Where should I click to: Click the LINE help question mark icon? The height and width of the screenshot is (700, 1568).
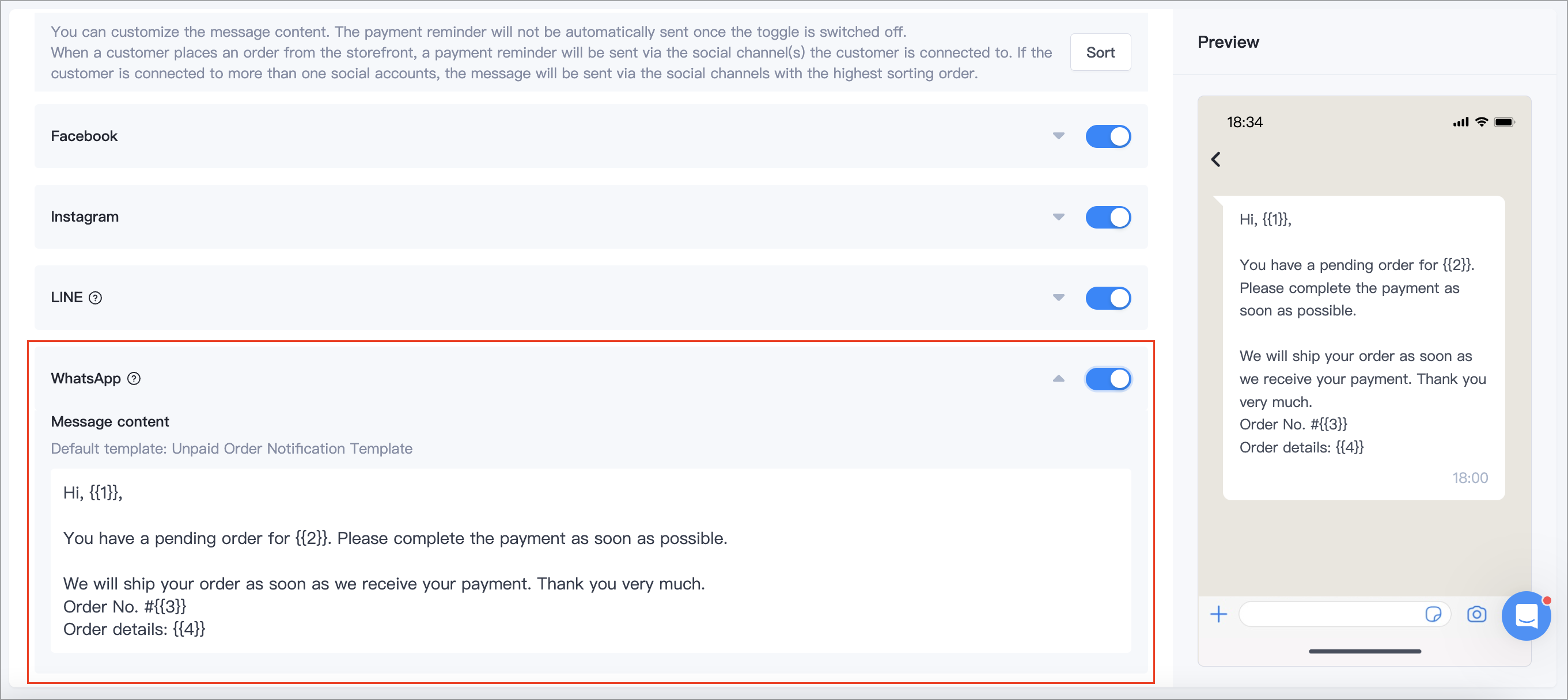tap(96, 298)
